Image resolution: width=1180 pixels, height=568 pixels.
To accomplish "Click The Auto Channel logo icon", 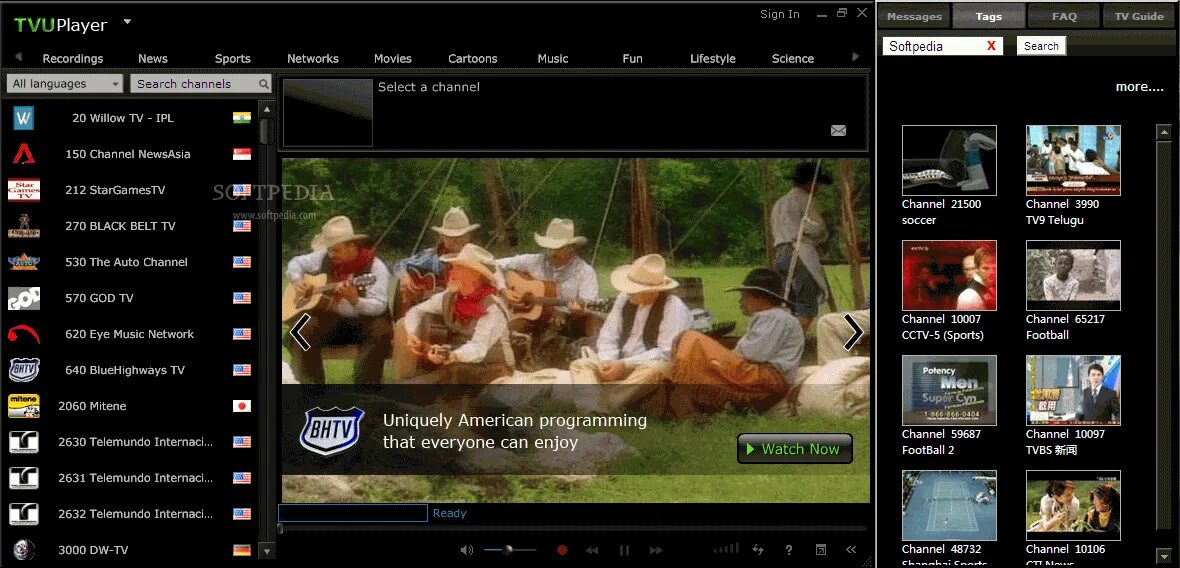I will coord(24,262).
